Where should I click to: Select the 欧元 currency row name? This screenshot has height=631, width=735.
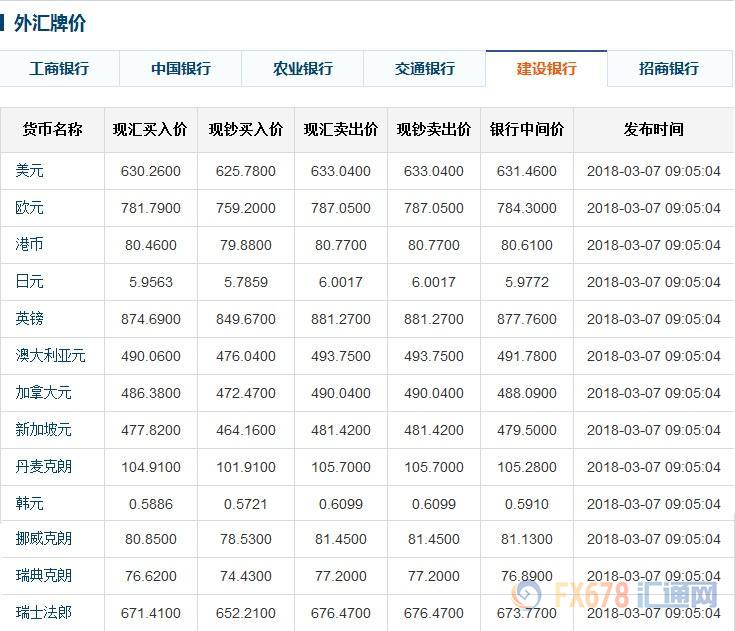click(x=30, y=208)
